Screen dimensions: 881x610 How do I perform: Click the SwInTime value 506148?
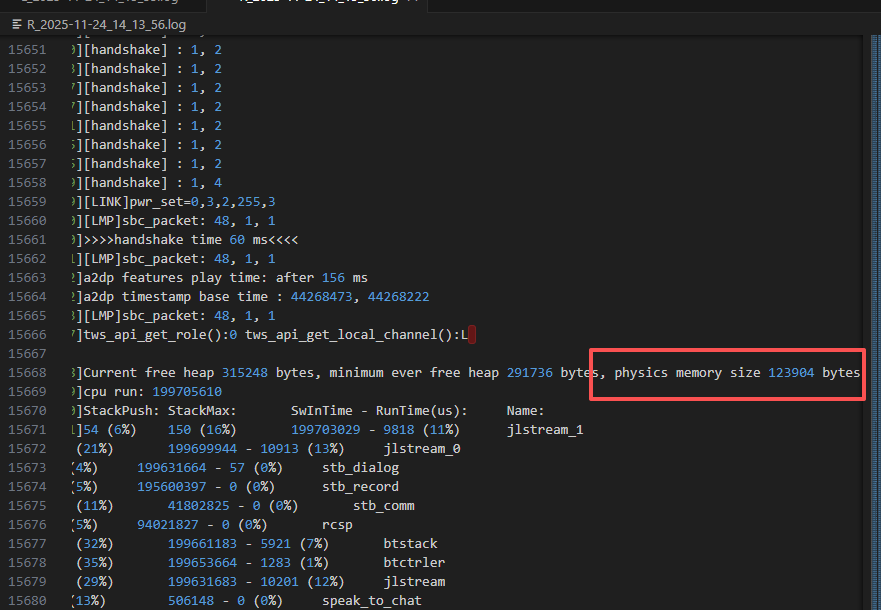pos(191,601)
